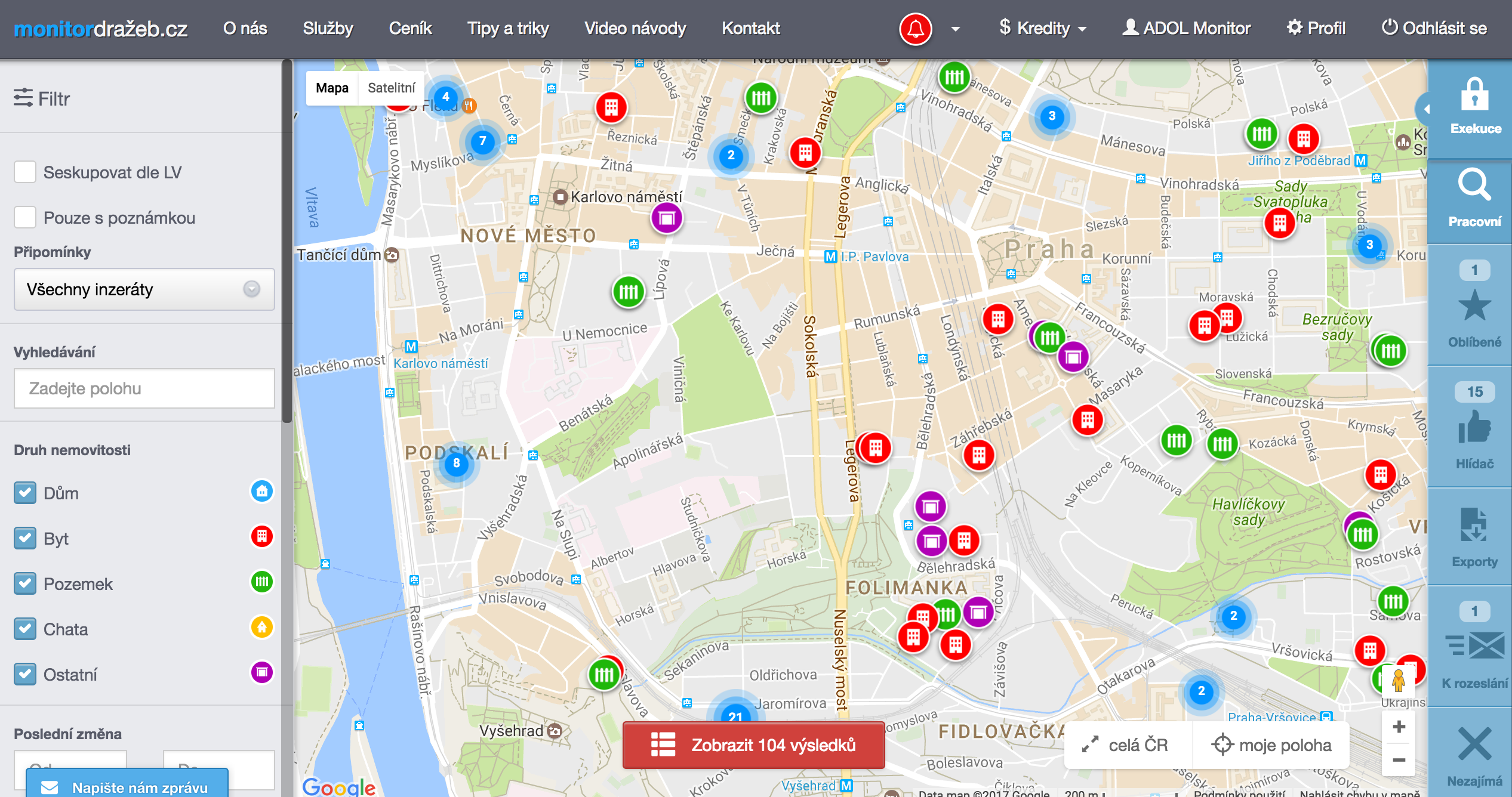Open Street View pegman icon

(x=1399, y=681)
